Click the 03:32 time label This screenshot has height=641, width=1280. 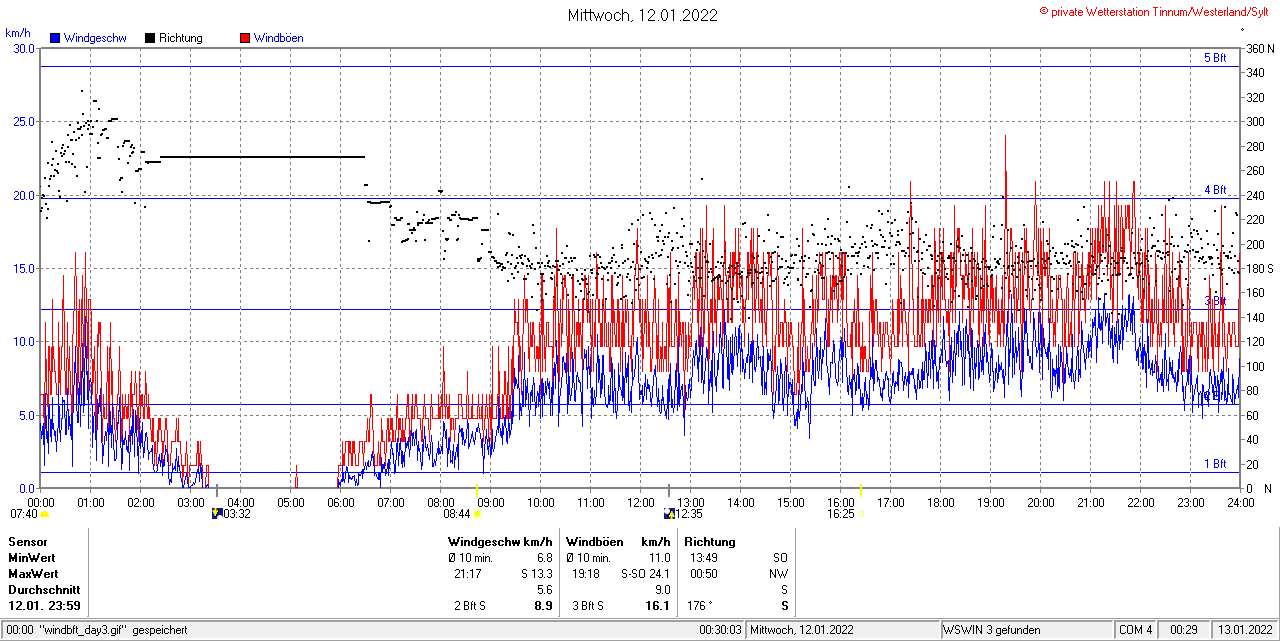(237, 514)
